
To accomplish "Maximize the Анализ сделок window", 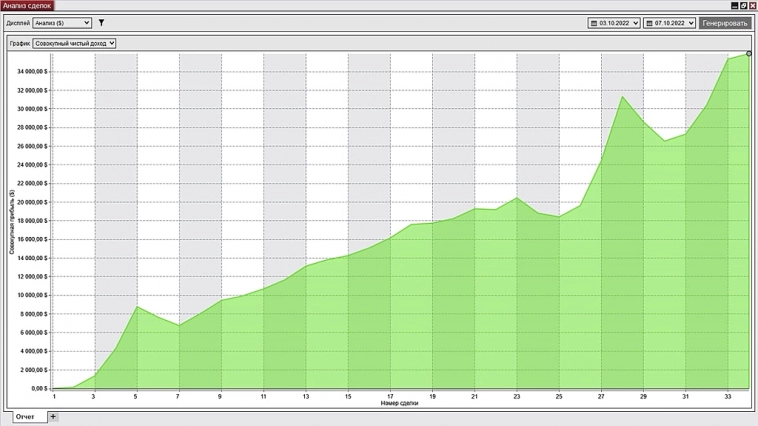I will coord(742,5).
